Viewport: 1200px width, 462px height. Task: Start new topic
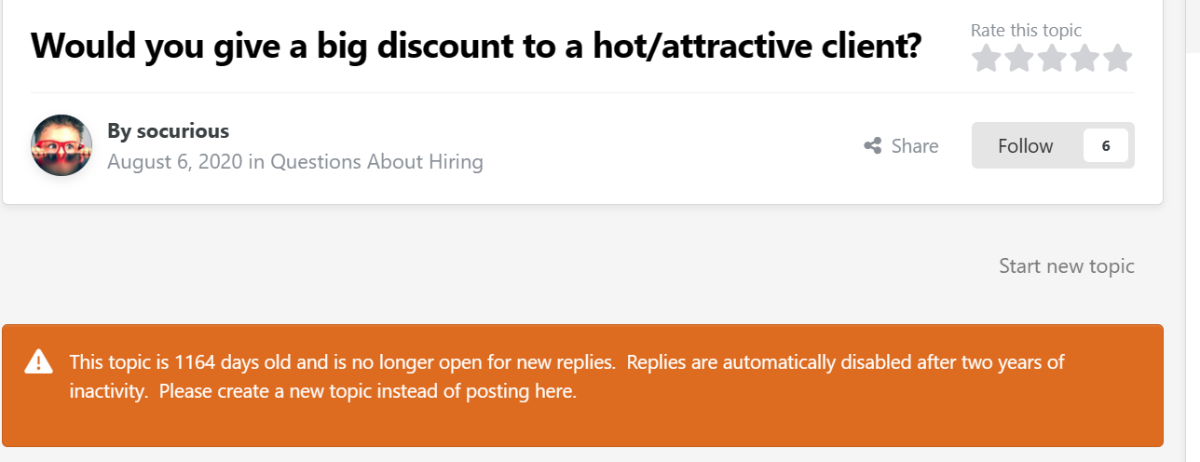tap(1067, 266)
